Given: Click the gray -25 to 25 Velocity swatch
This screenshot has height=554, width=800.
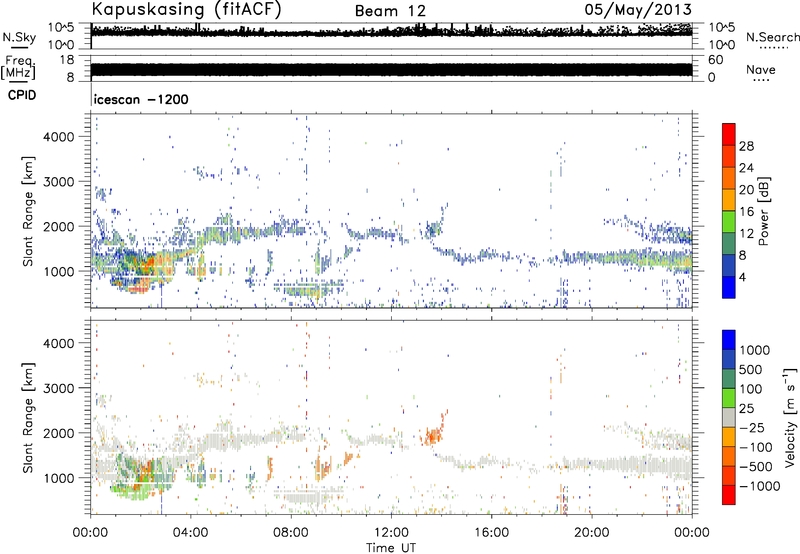Looking at the screenshot, I should [x=729, y=417].
